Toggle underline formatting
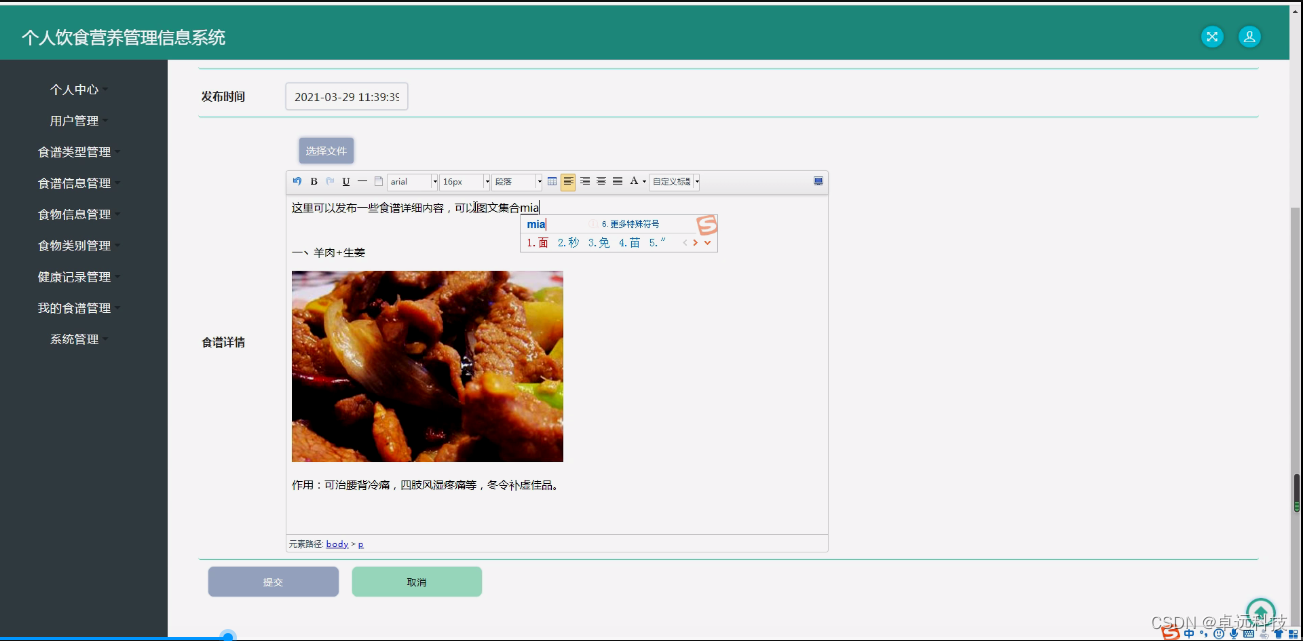Viewport: 1303px width, 641px height. pyautogui.click(x=345, y=181)
